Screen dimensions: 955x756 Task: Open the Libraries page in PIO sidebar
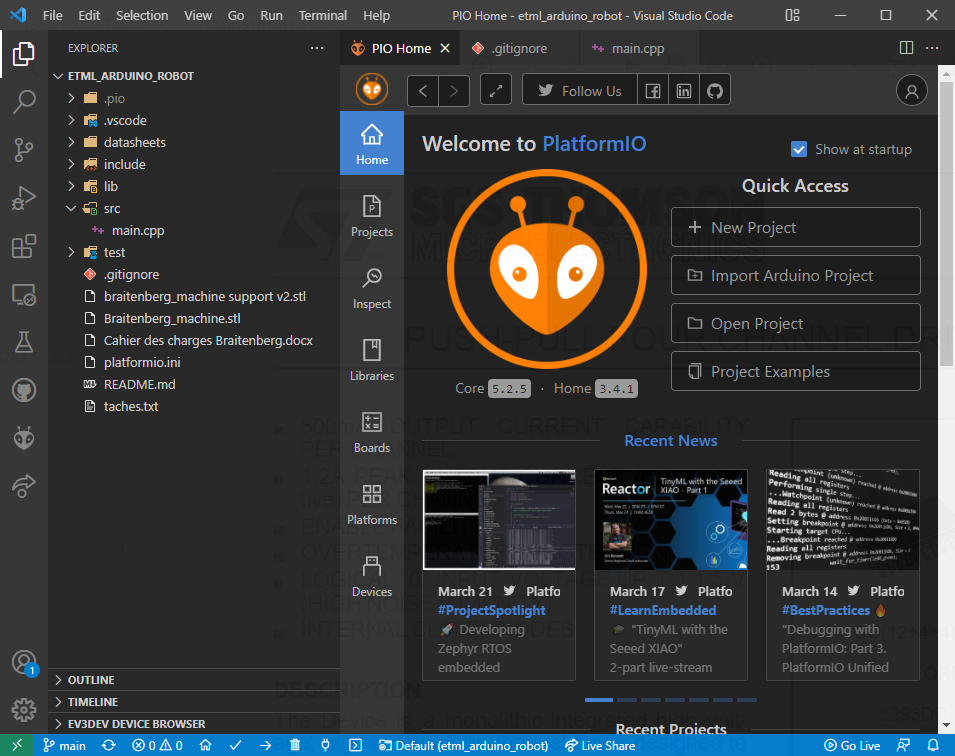click(x=372, y=359)
